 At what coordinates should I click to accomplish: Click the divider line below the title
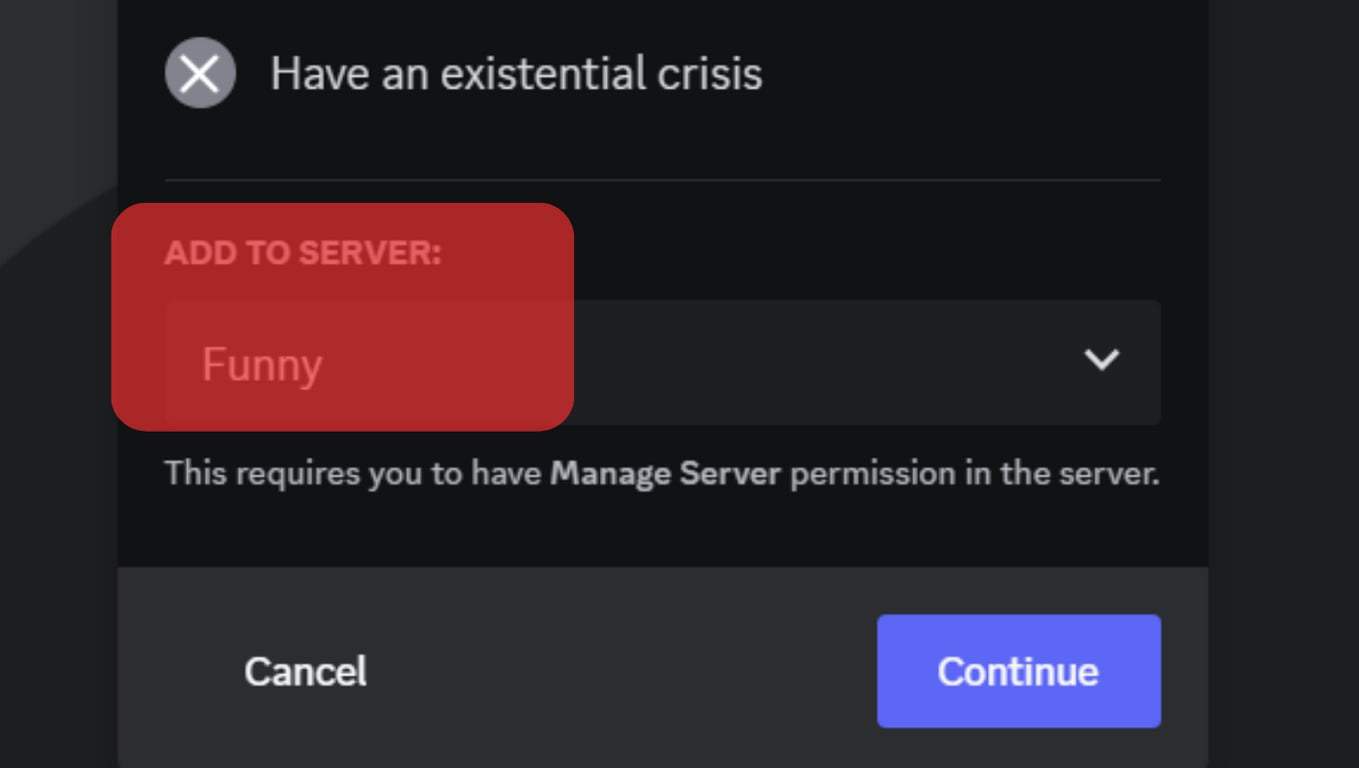pos(660,178)
